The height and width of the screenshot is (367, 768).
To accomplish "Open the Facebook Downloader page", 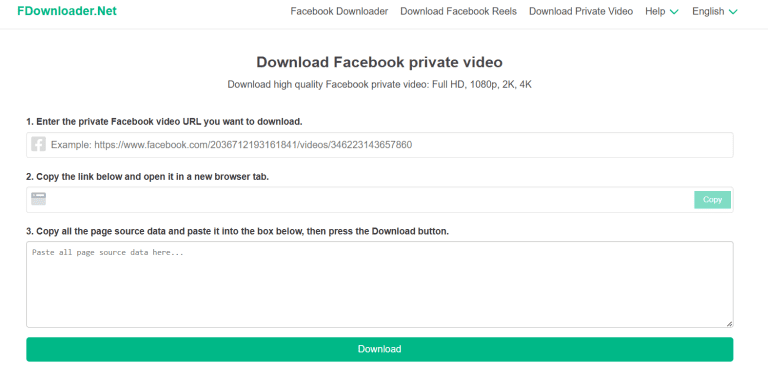I will [x=339, y=11].
